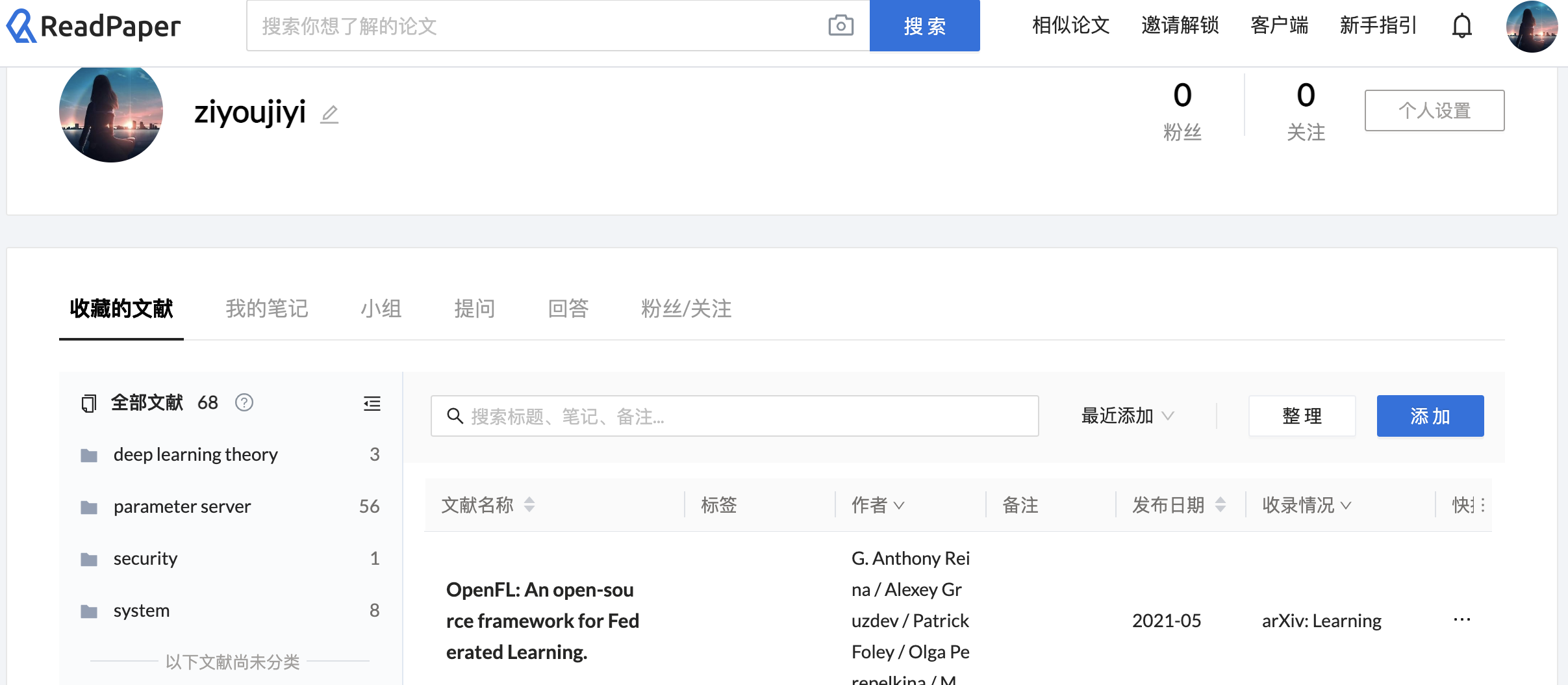Open the parameter server folder
This screenshot has height=685, width=1568.
pyautogui.click(x=182, y=506)
